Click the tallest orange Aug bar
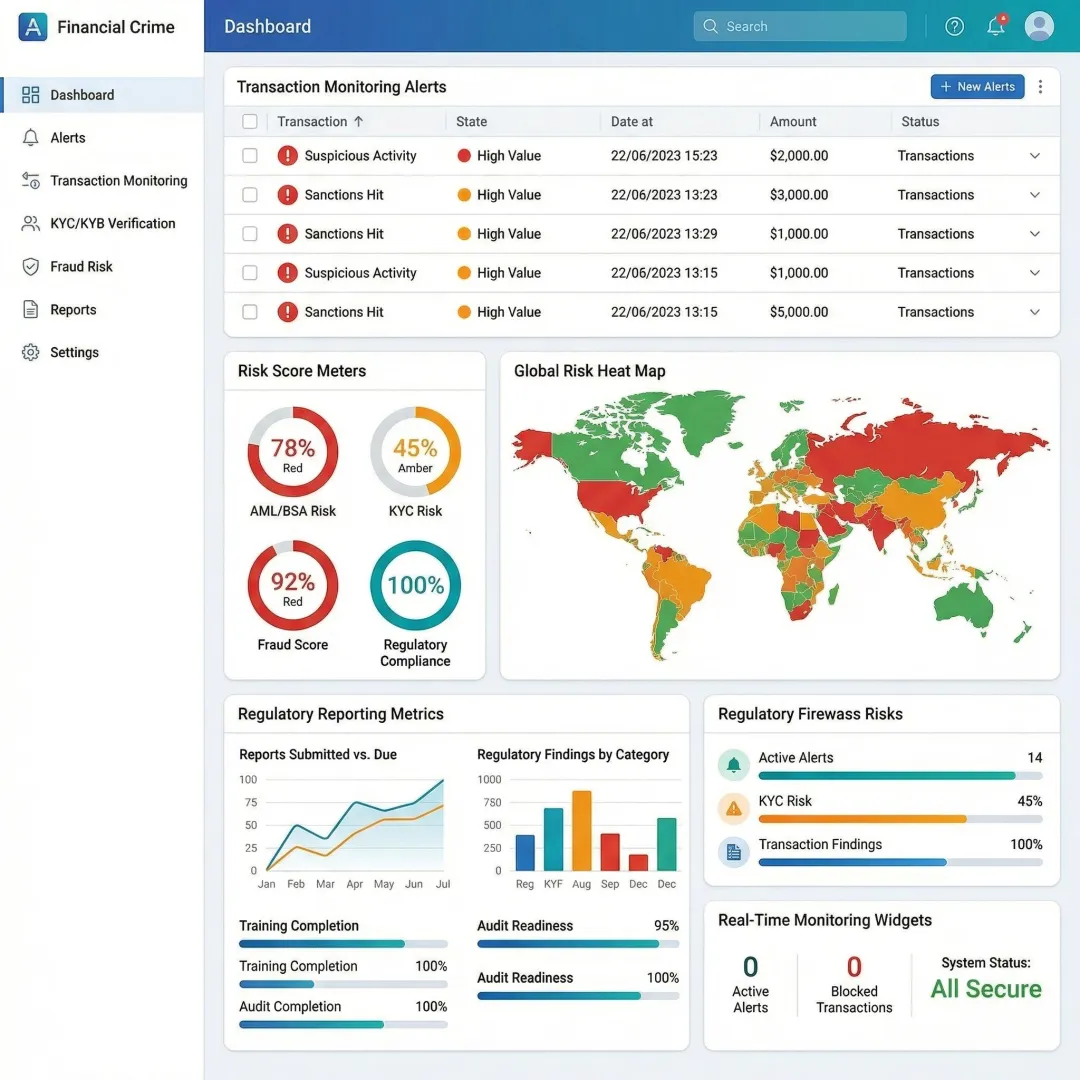This screenshot has height=1080, width=1080. pos(581,831)
